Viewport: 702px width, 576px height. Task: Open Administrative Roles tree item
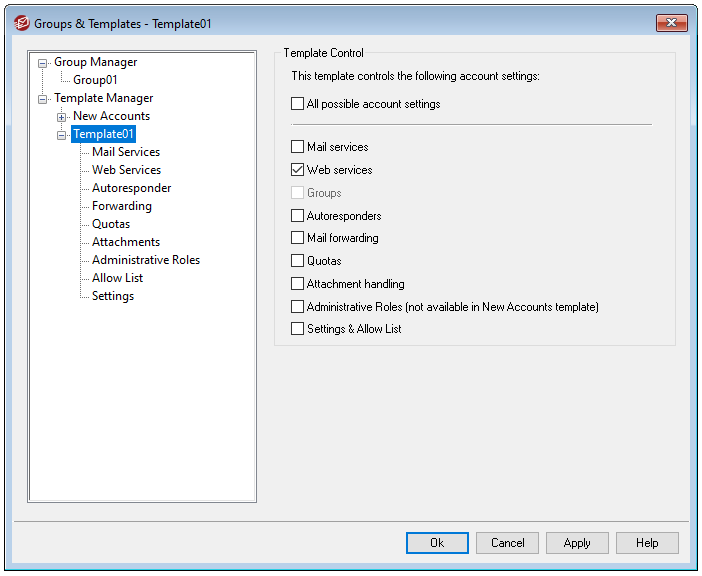[x=146, y=260]
